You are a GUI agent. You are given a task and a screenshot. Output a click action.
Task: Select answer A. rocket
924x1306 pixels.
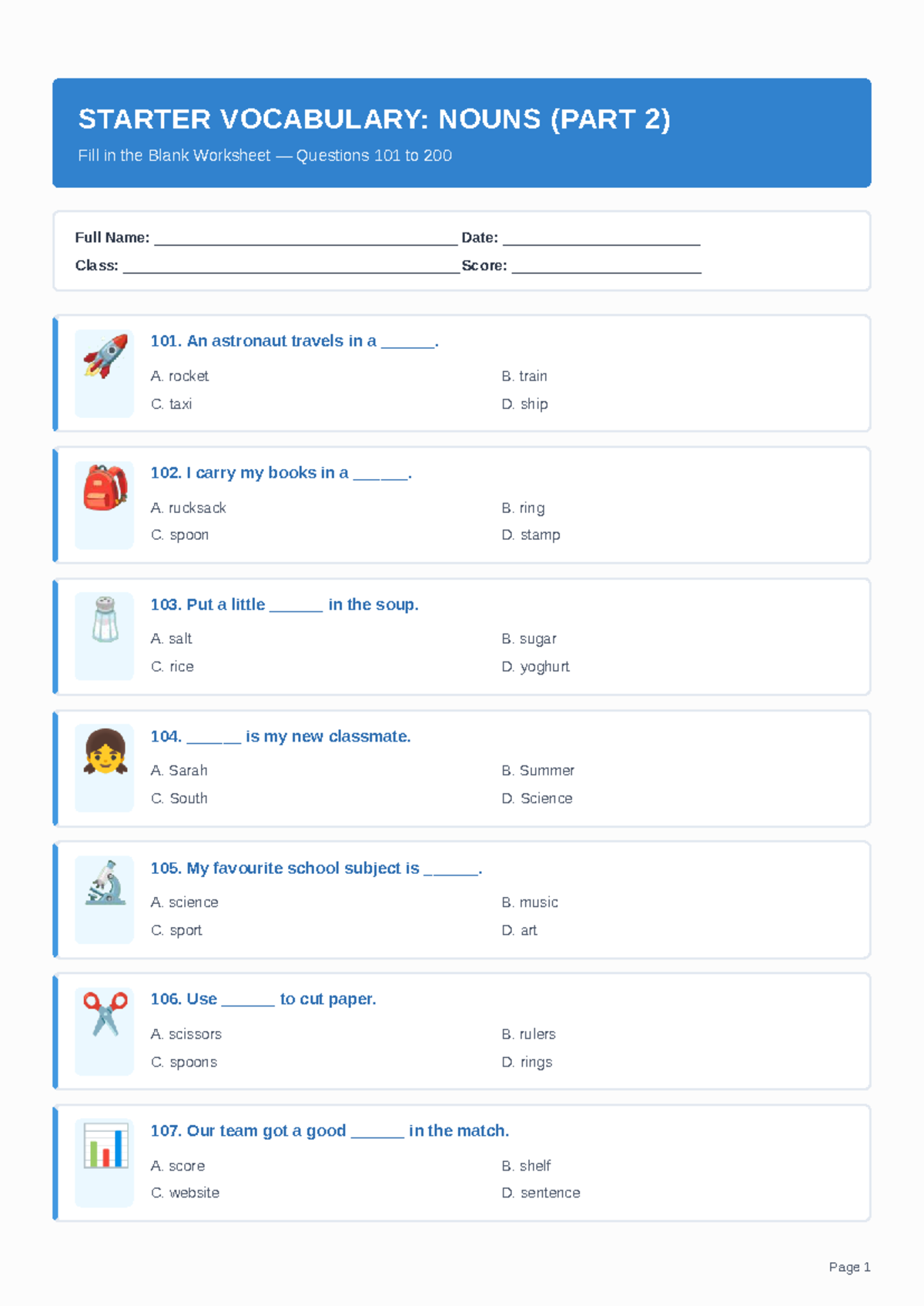[179, 376]
